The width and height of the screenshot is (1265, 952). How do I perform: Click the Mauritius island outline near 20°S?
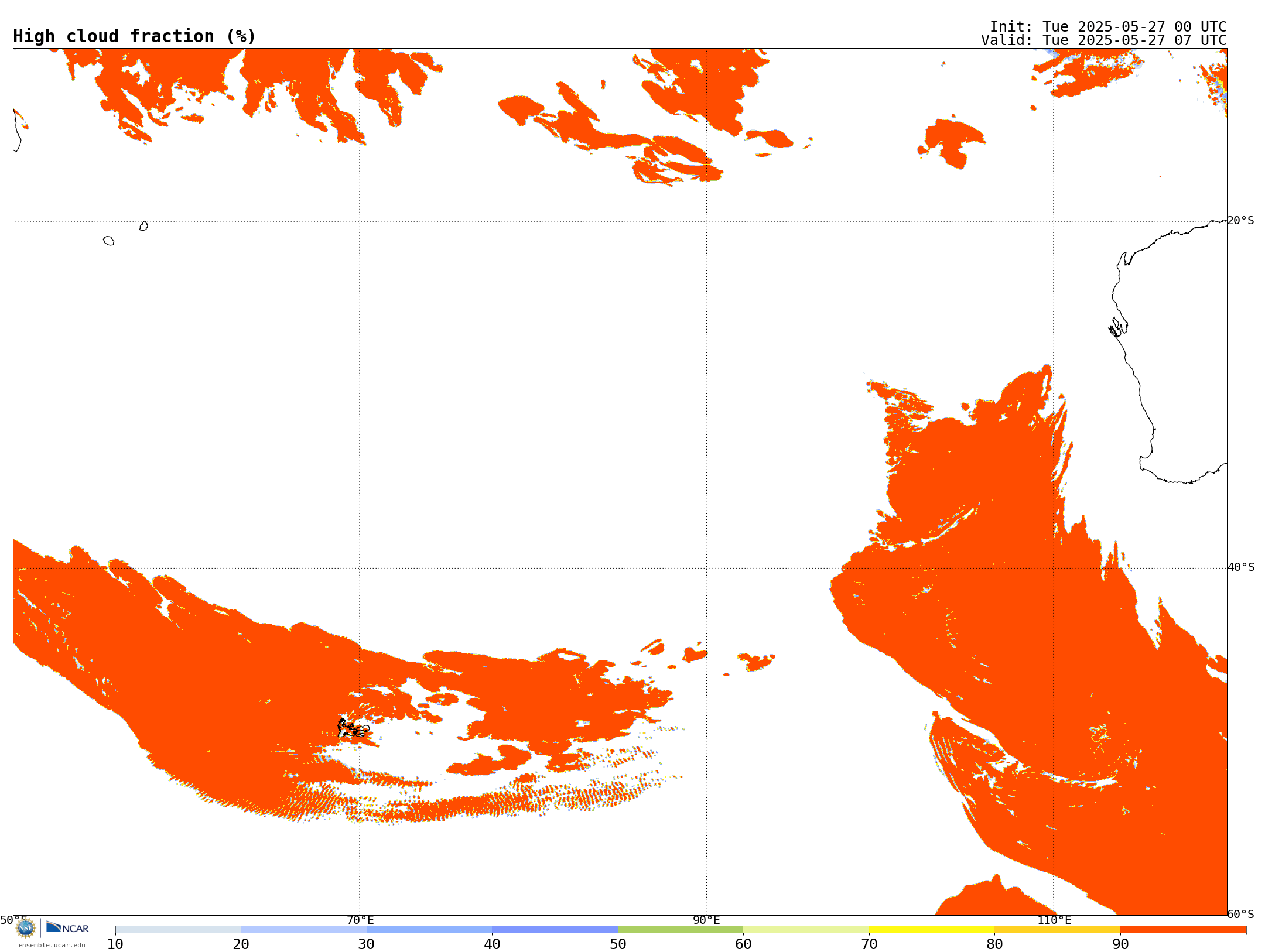[143, 226]
